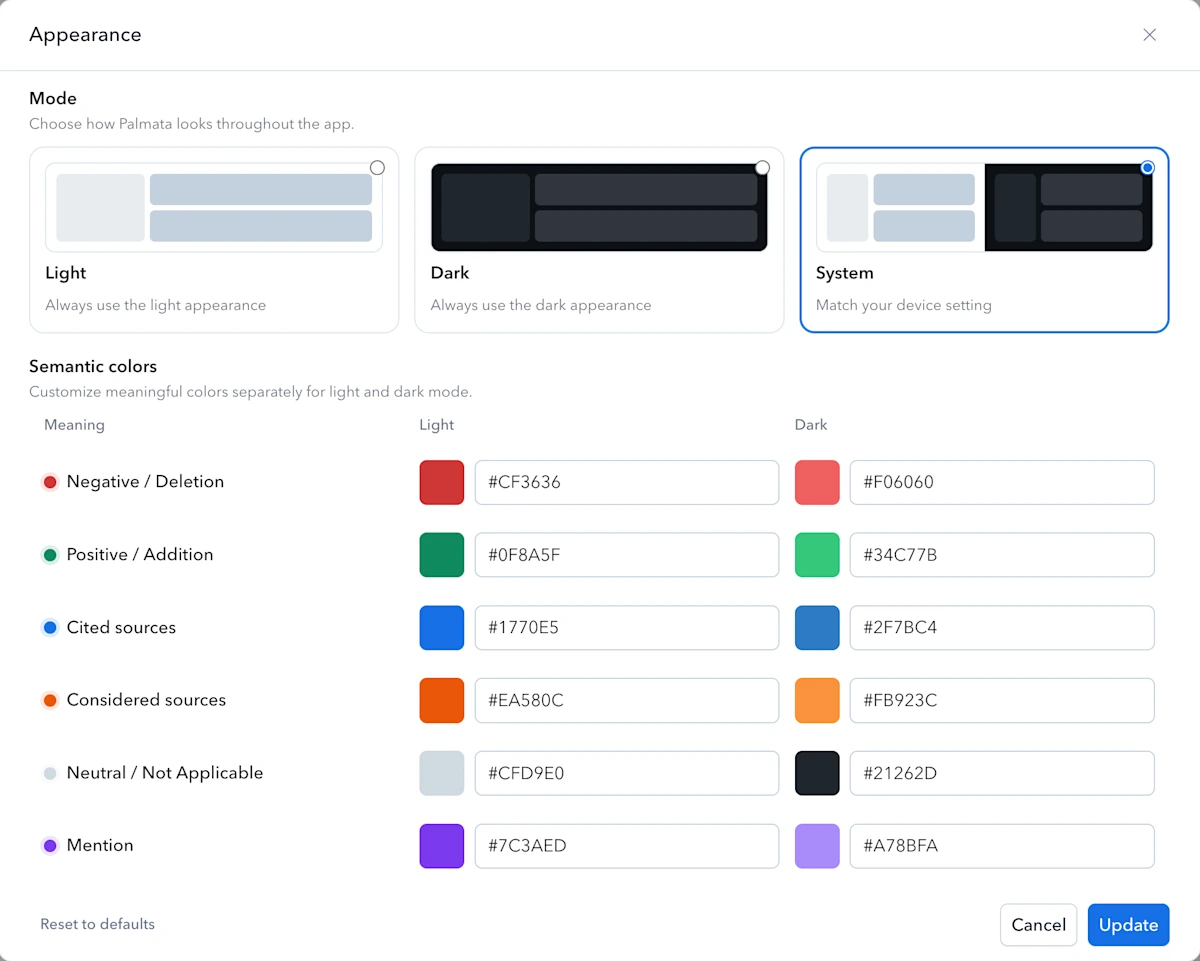
Task: Click the 'Appearance' dialog title
Action: pos(85,35)
